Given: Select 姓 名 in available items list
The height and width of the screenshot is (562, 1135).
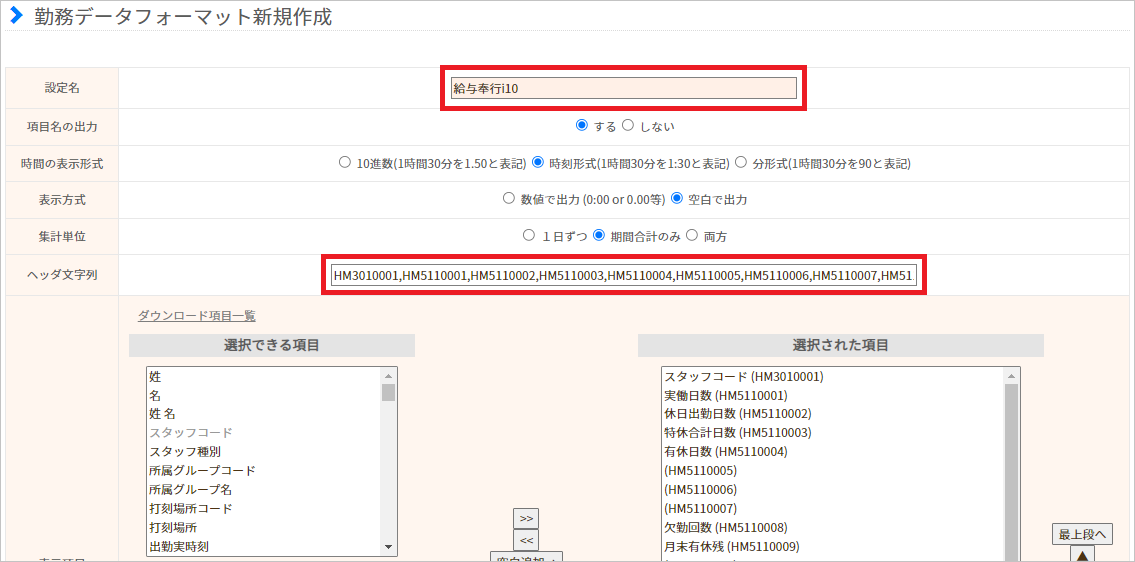Looking at the screenshot, I should [x=264, y=414].
